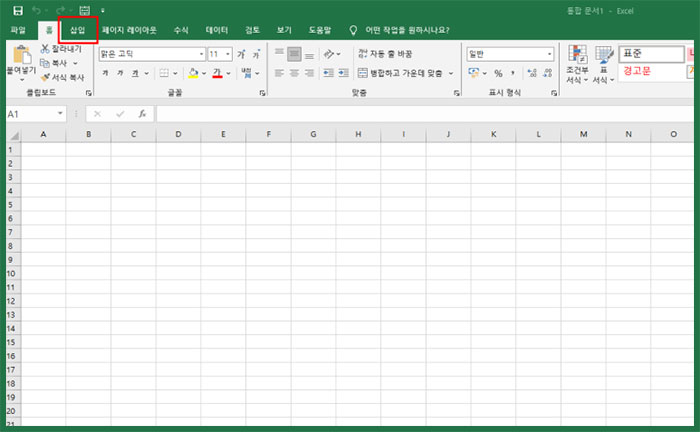Select the 경고문 cell style
700x432 pixels.
click(x=651, y=71)
